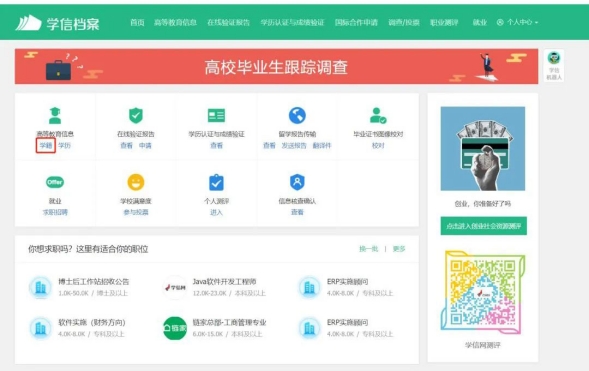Click the blue shield 信息核查确认 icon

[297, 182]
